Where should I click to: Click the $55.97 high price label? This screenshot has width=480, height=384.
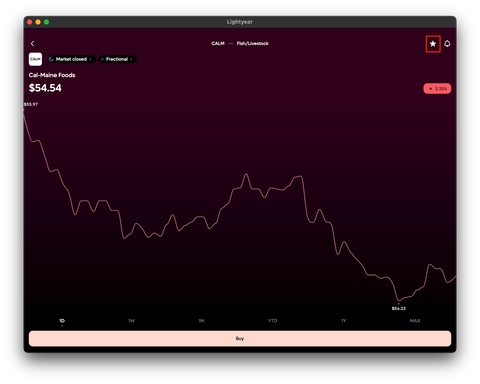point(31,104)
